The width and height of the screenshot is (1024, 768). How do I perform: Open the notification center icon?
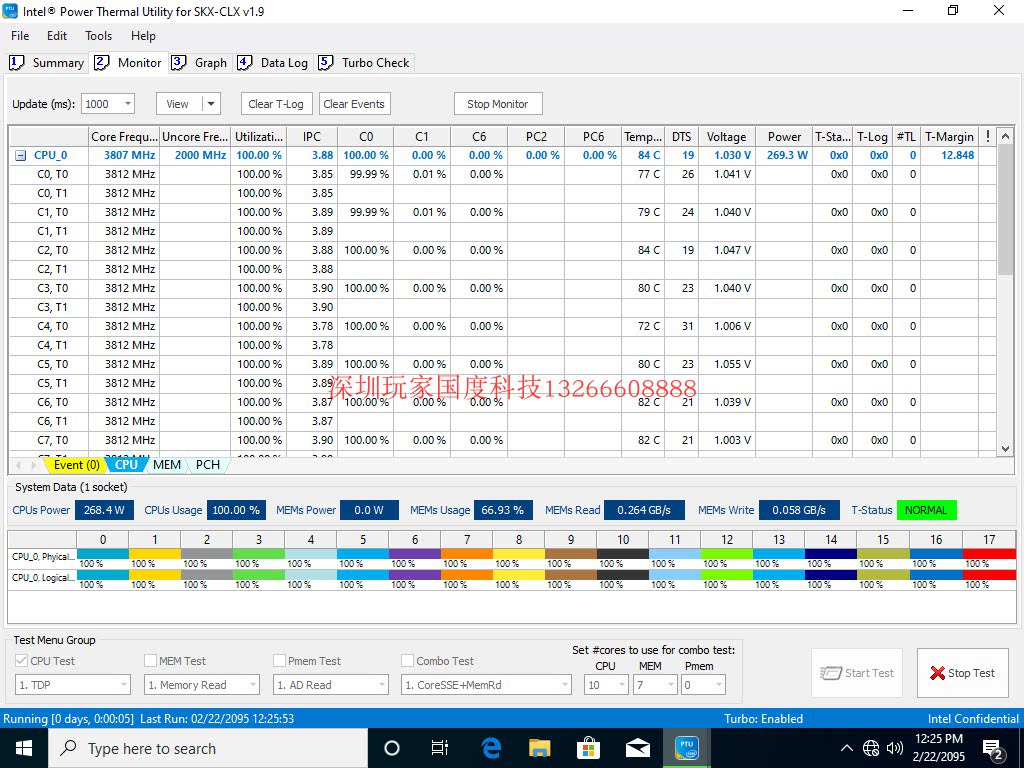click(993, 750)
